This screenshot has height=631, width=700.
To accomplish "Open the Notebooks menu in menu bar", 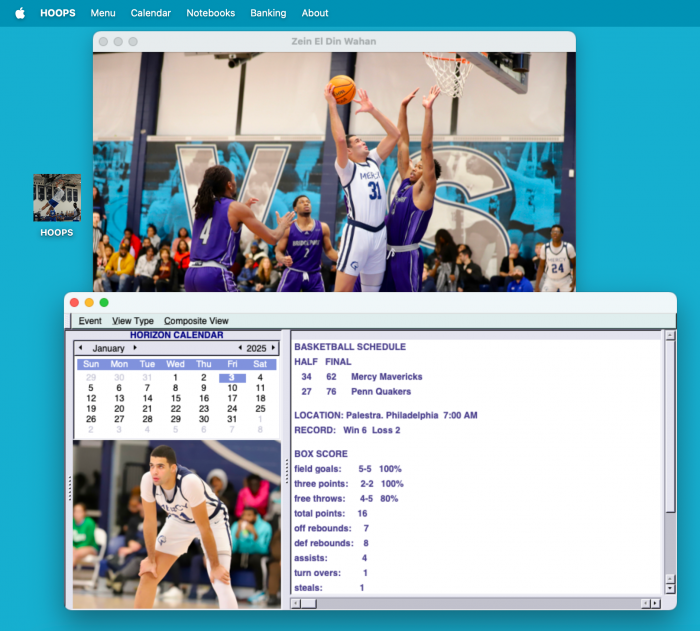I will click(210, 13).
